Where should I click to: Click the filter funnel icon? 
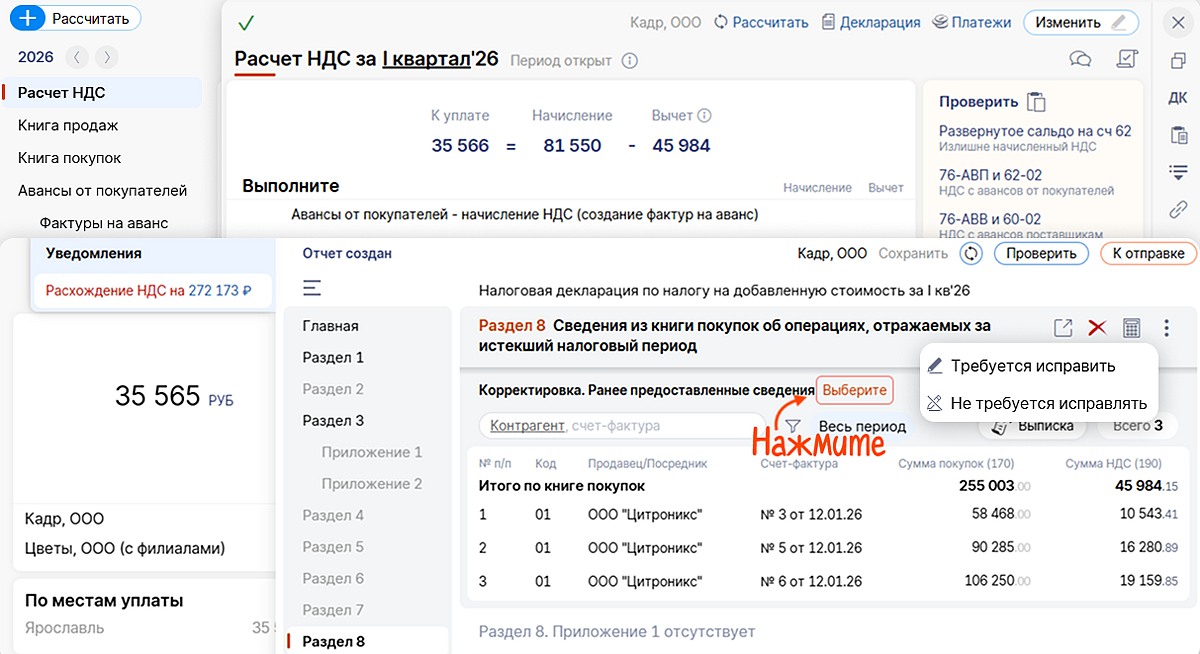tap(793, 426)
